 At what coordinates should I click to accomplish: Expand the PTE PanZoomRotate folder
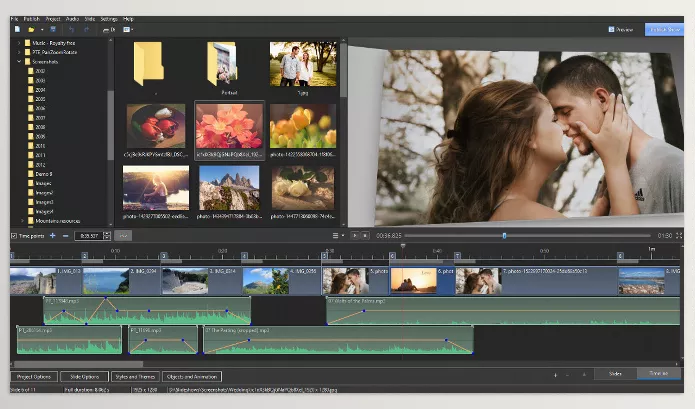[x=19, y=52]
